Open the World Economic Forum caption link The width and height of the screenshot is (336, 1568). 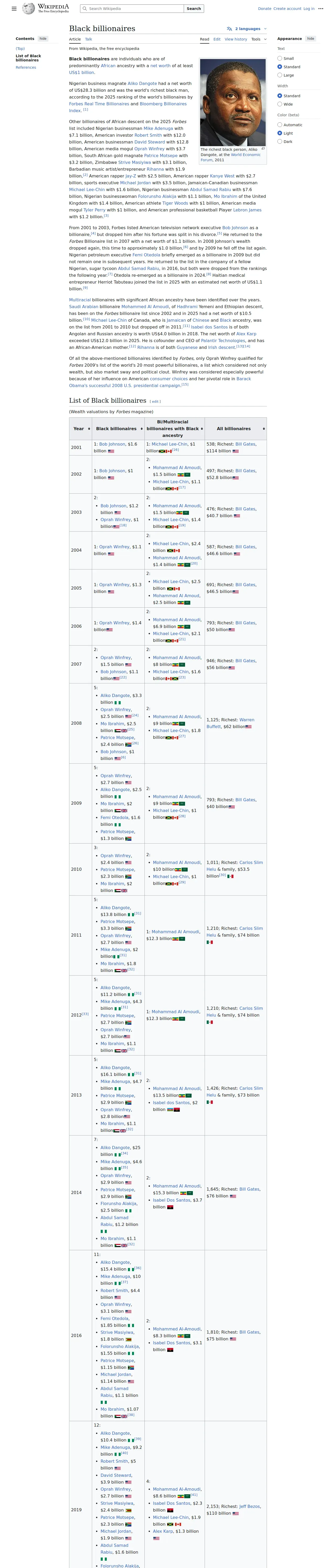[x=231, y=157]
